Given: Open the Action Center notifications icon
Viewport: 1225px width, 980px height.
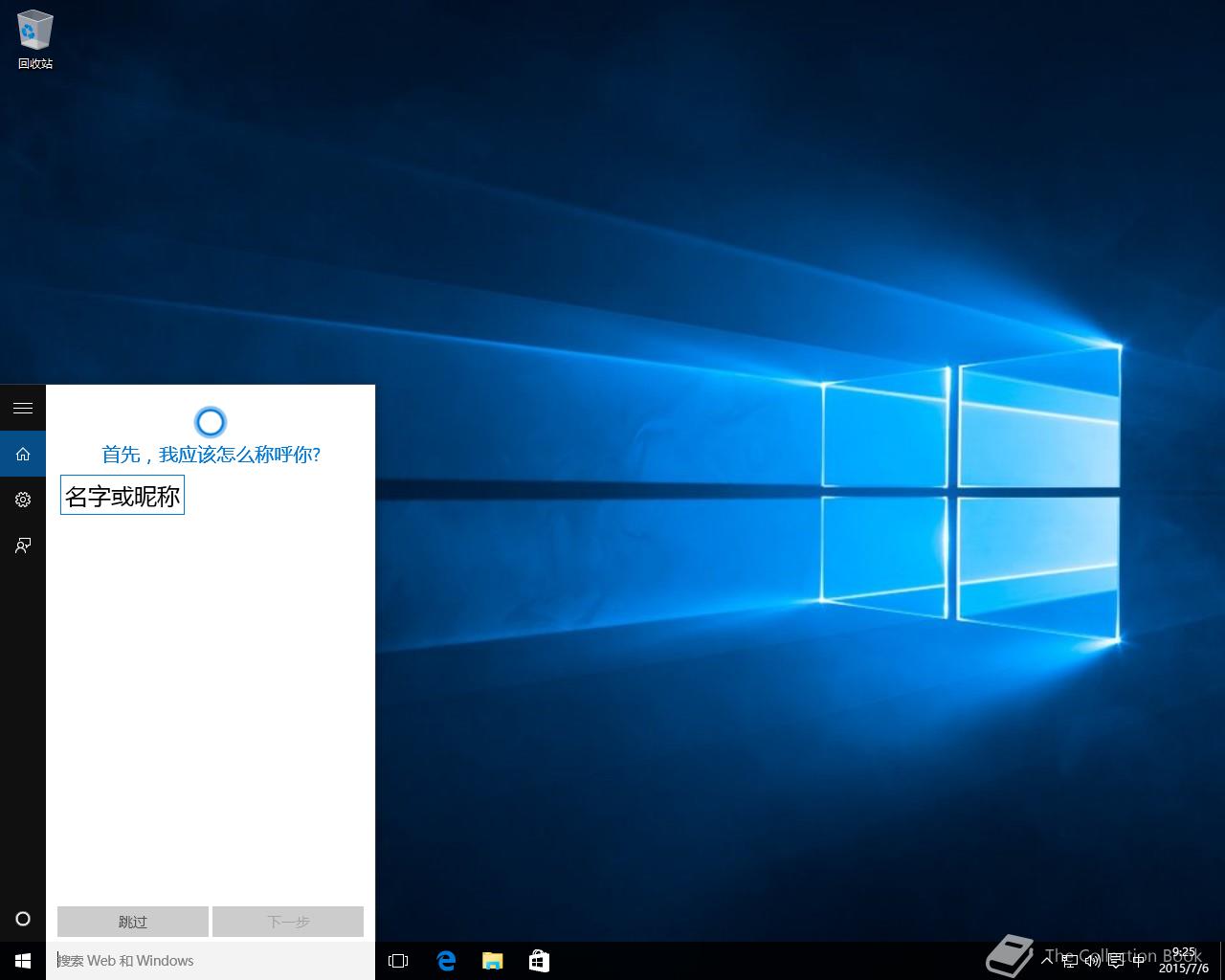Looking at the screenshot, I should (1116, 961).
